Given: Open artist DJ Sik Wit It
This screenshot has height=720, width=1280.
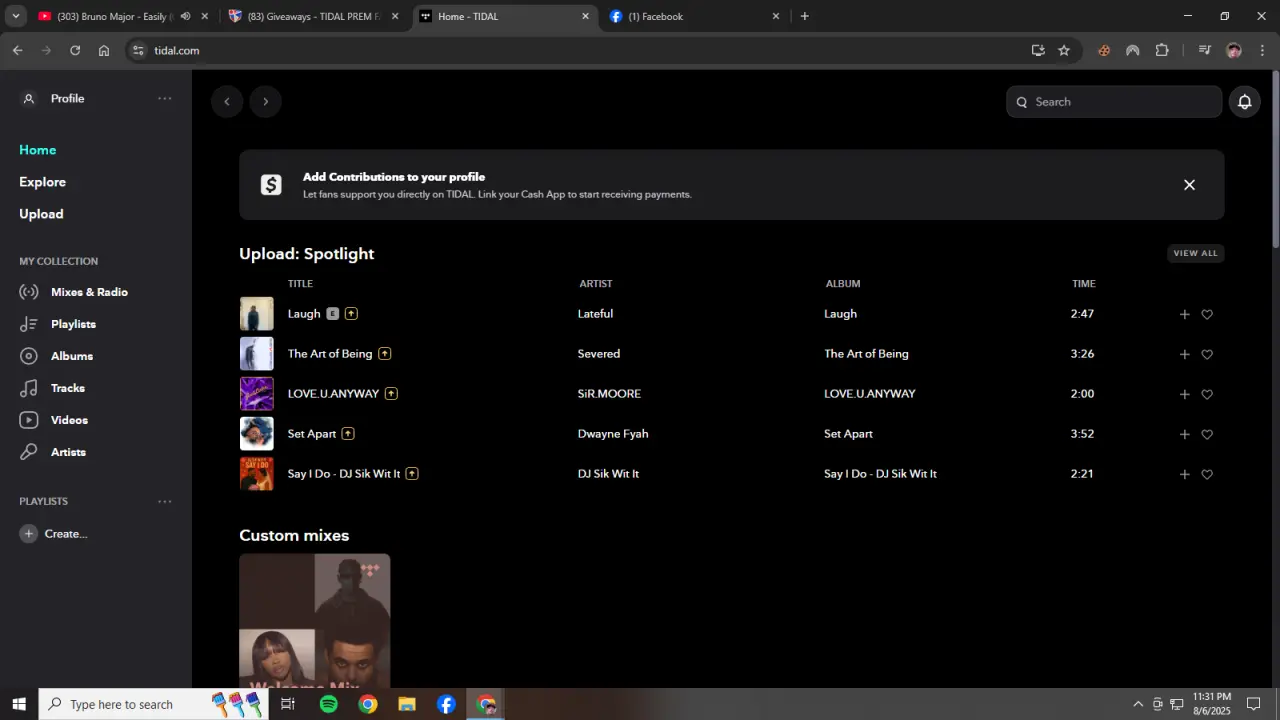Looking at the screenshot, I should (608, 474).
